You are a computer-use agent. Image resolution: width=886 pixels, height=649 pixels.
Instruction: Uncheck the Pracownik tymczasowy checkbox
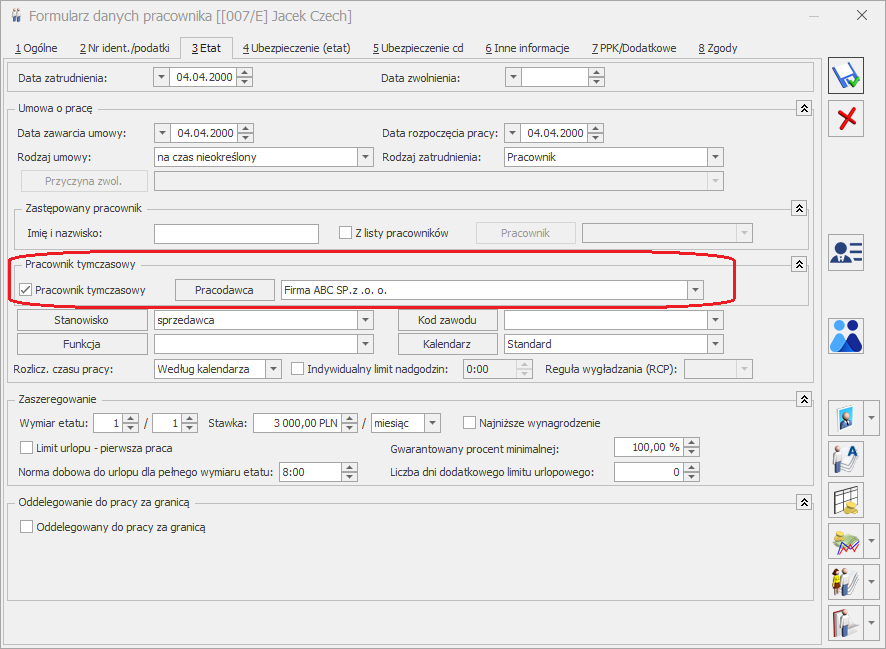[25, 290]
